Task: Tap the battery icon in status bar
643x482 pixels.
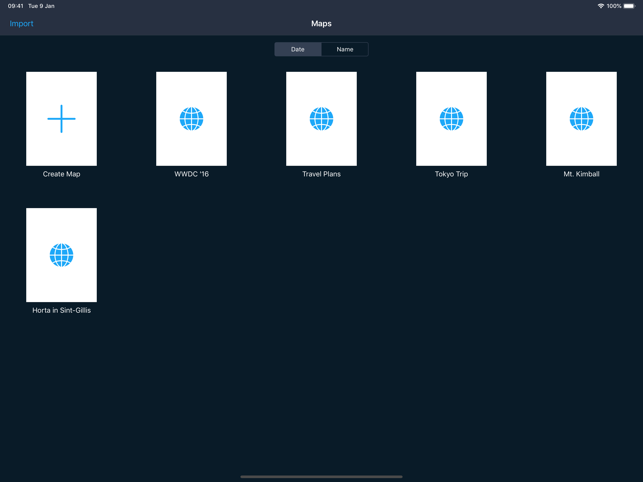Action: [x=629, y=6]
